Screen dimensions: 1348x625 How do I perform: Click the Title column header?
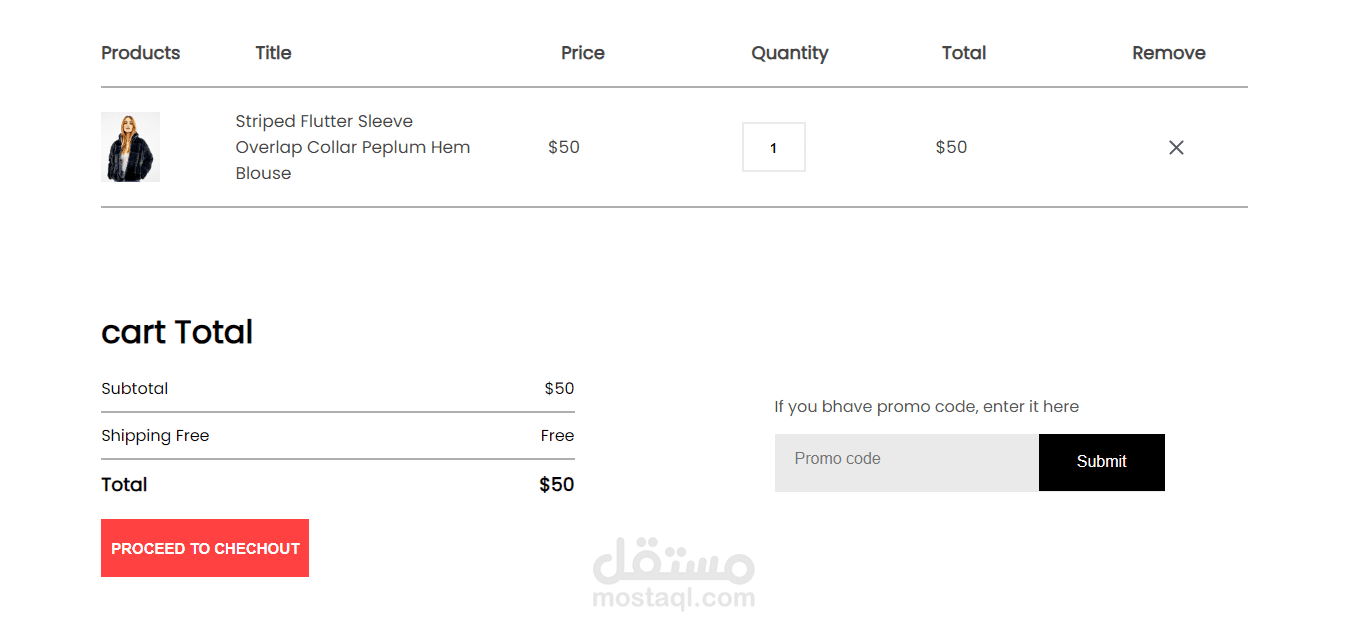tap(273, 53)
